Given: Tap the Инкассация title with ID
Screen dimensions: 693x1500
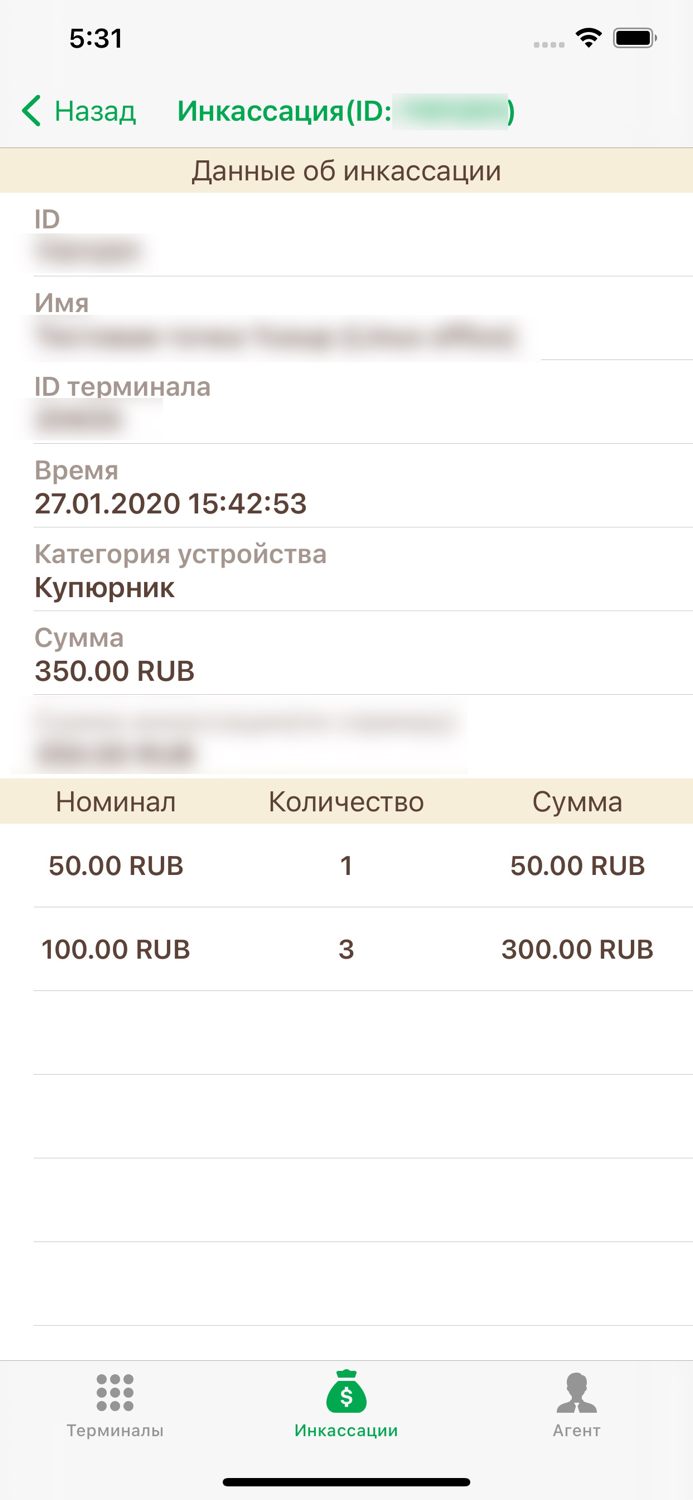Looking at the screenshot, I should (x=345, y=111).
